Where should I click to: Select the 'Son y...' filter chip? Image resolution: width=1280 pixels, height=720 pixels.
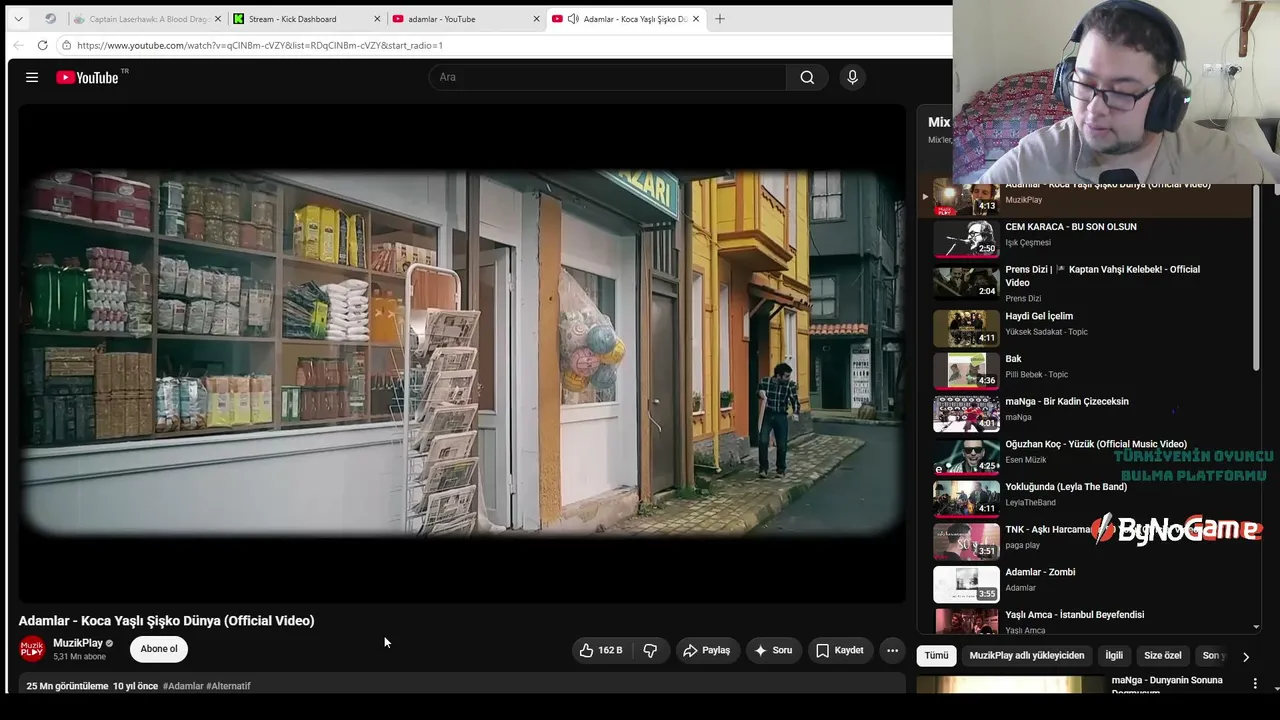coord(1213,655)
